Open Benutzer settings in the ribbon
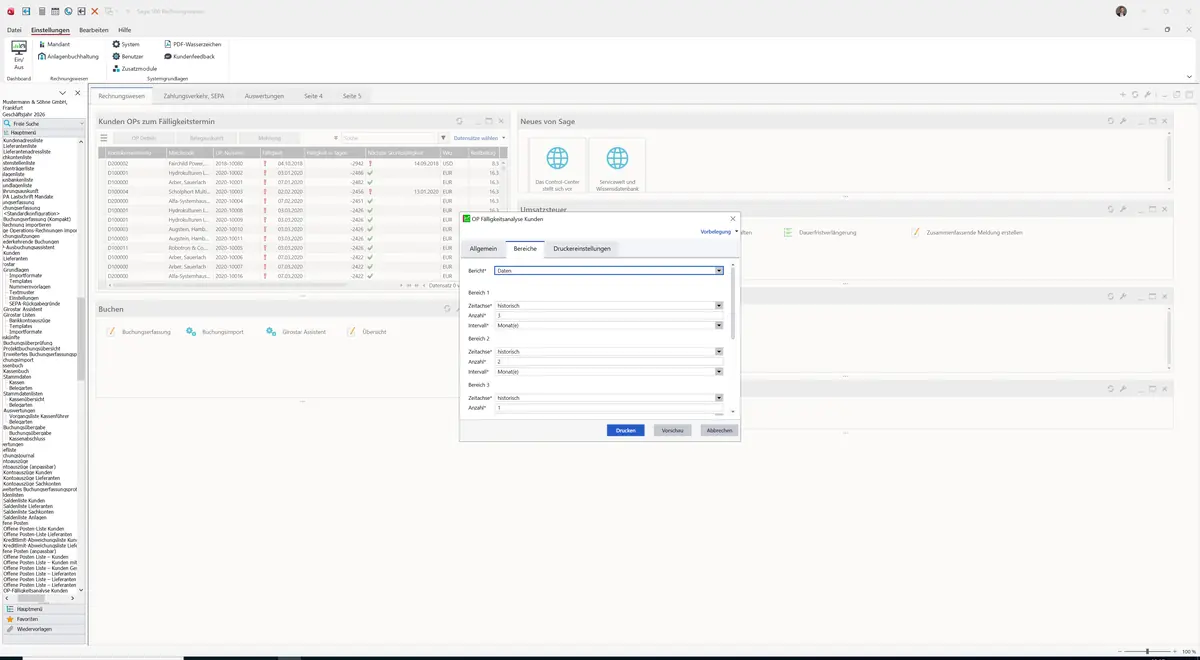The image size is (1200, 660). (x=128, y=56)
